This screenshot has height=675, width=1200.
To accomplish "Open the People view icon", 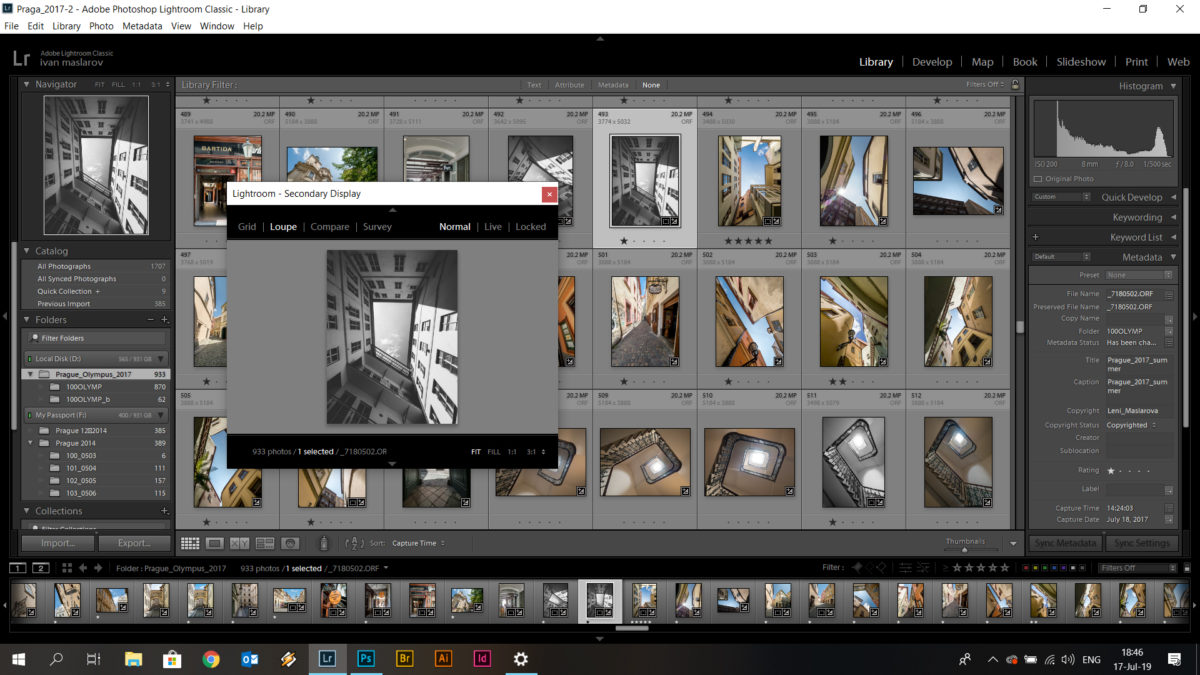I will pos(290,543).
